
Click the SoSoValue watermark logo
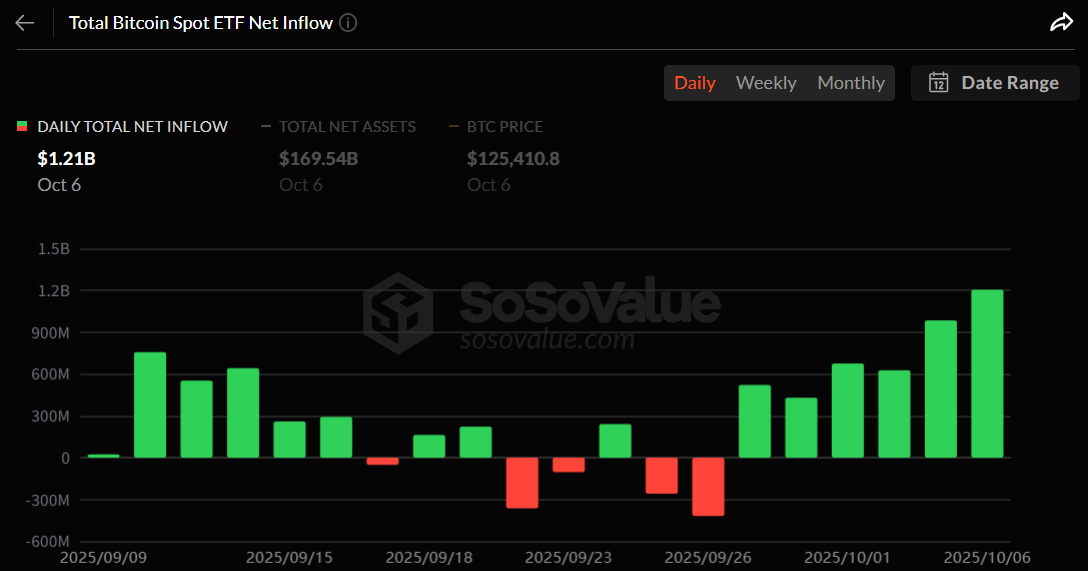pyautogui.click(x=397, y=312)
